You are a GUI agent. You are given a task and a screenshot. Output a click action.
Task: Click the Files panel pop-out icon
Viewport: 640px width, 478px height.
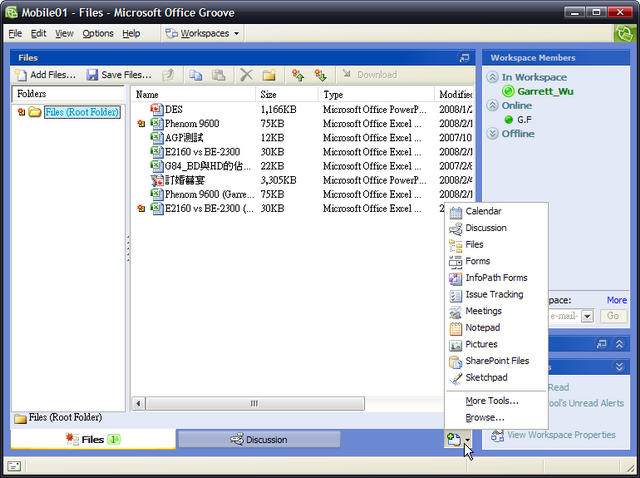[x=464, y=58]
